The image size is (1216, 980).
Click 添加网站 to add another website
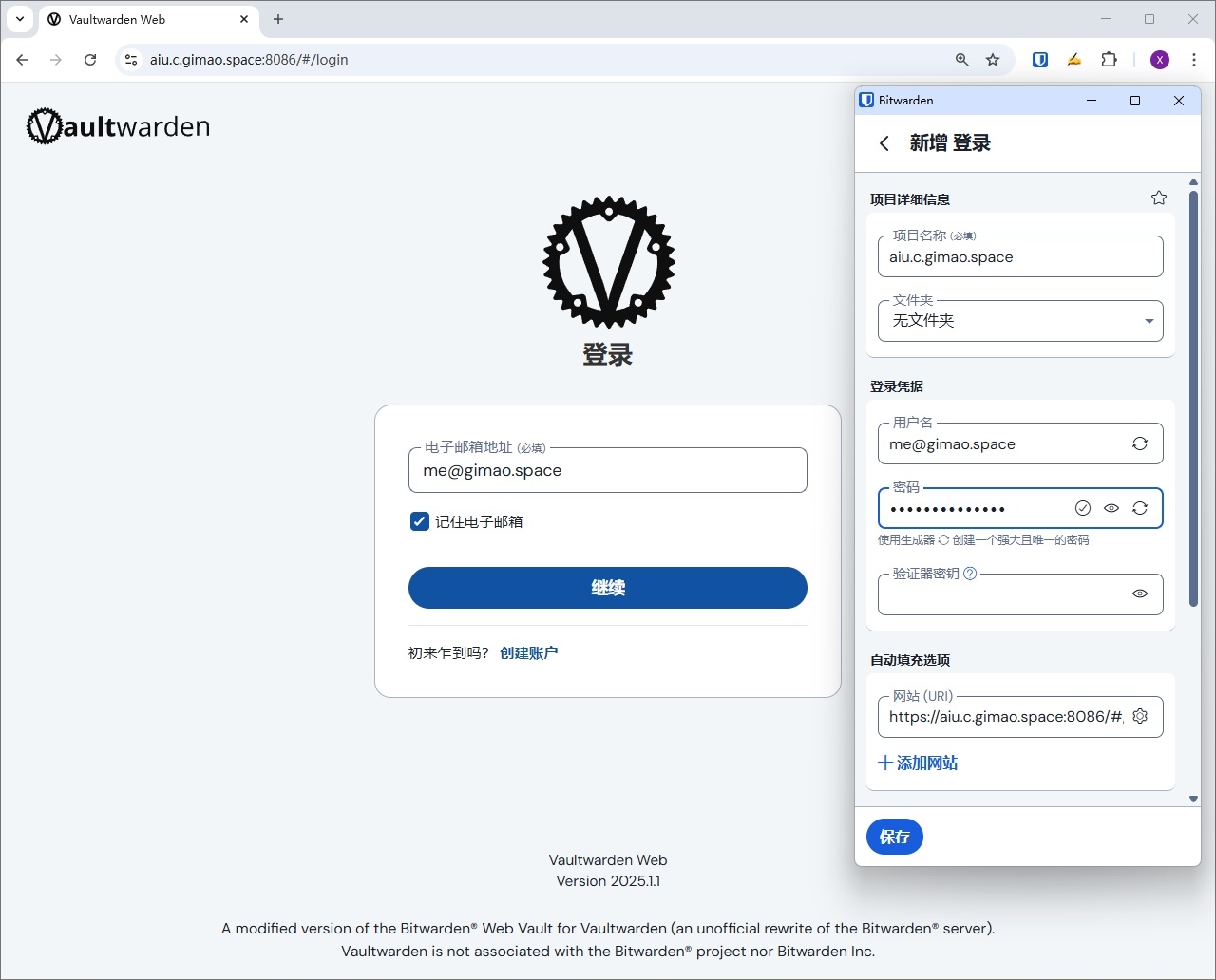918,763
